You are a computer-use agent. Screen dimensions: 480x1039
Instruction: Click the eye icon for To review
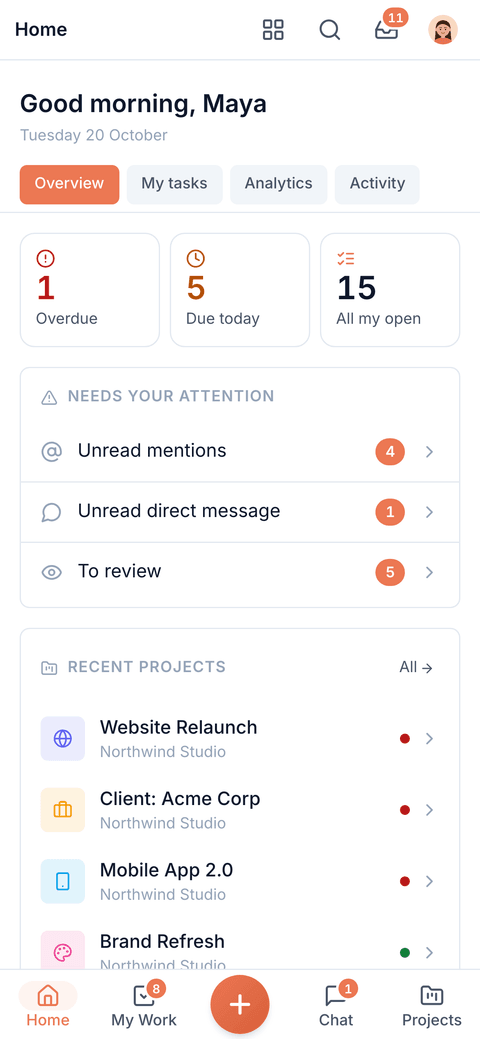click(x=51, y=573)
